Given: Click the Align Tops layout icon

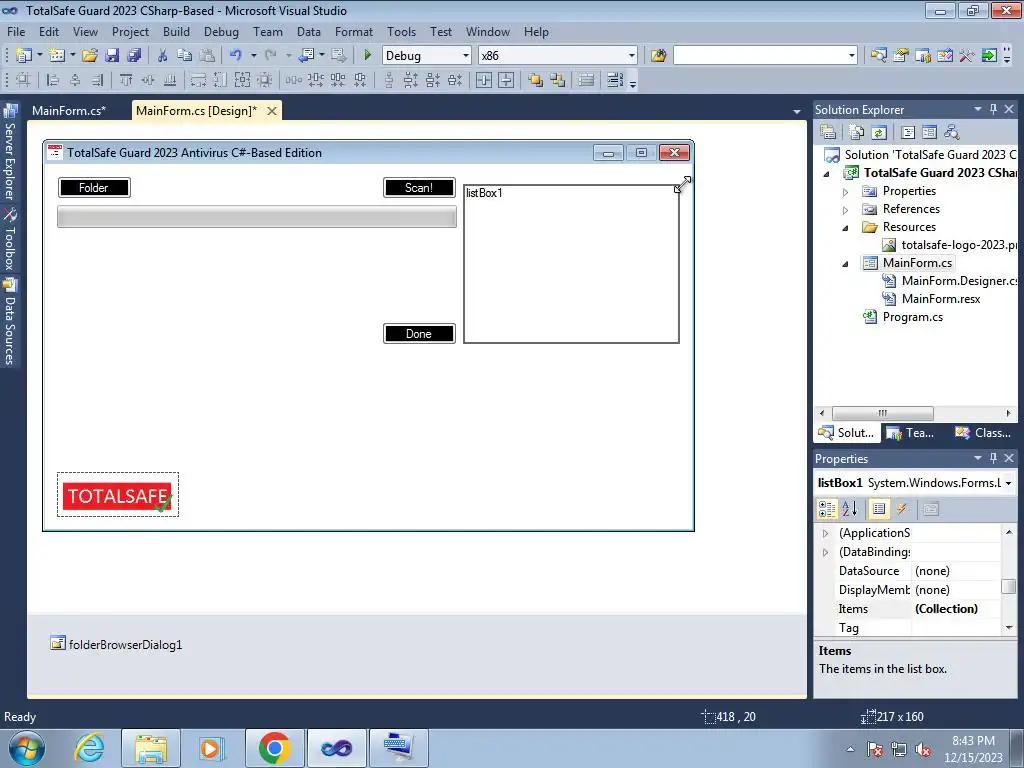Looking at the screenshot, I should click(126, 80).
